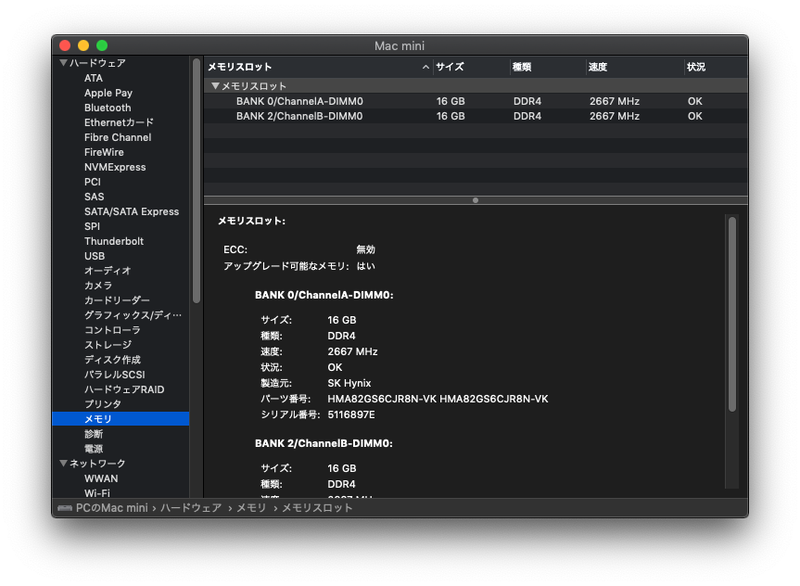Screen dimensions: 800x586
Task: Select Apple Pay in the sidebar
Action: coord(108,93)
